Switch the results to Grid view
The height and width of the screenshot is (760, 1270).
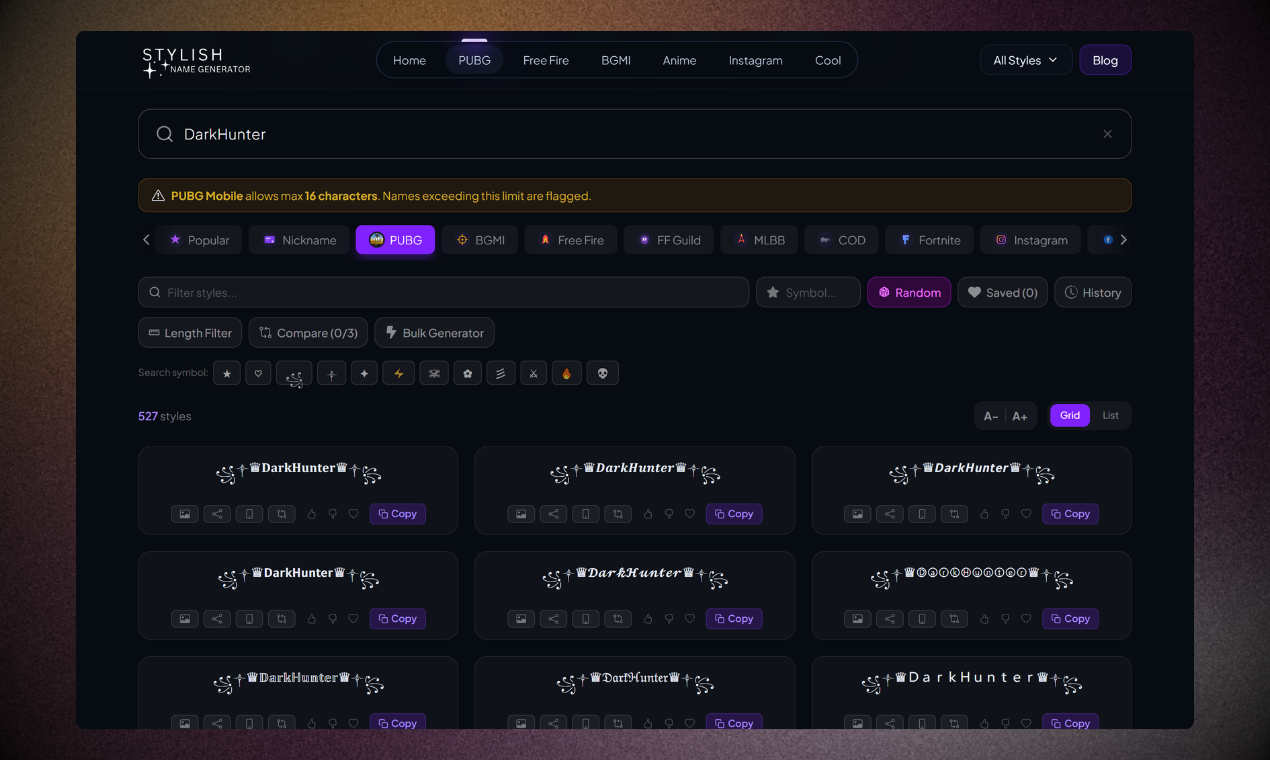(x=1070, y=415)
